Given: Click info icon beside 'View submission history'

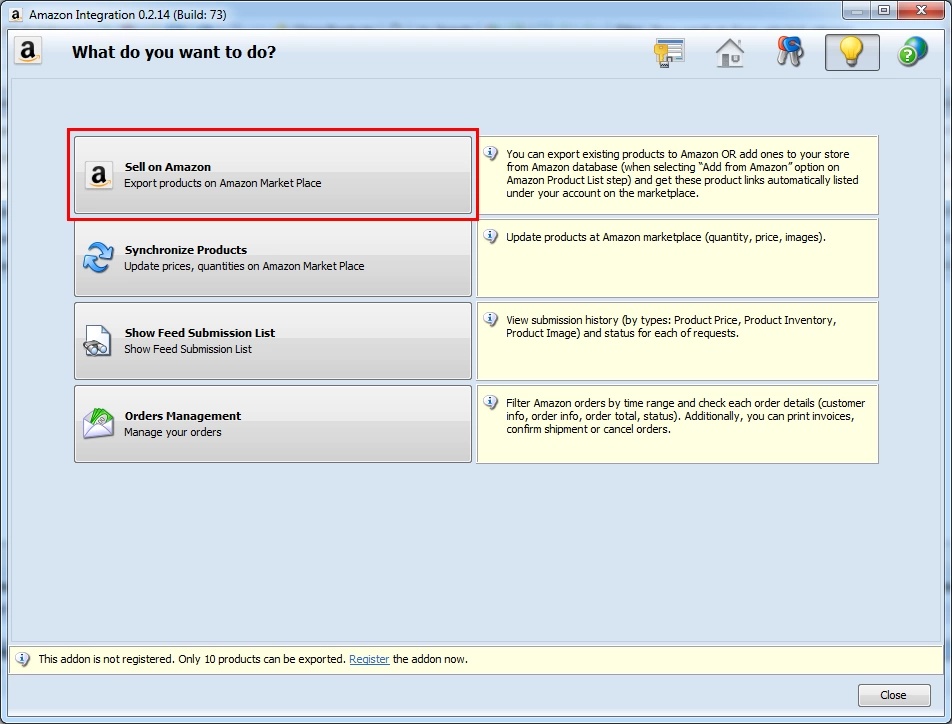Looking at the screenshot, I should click(x=491, y=319).
